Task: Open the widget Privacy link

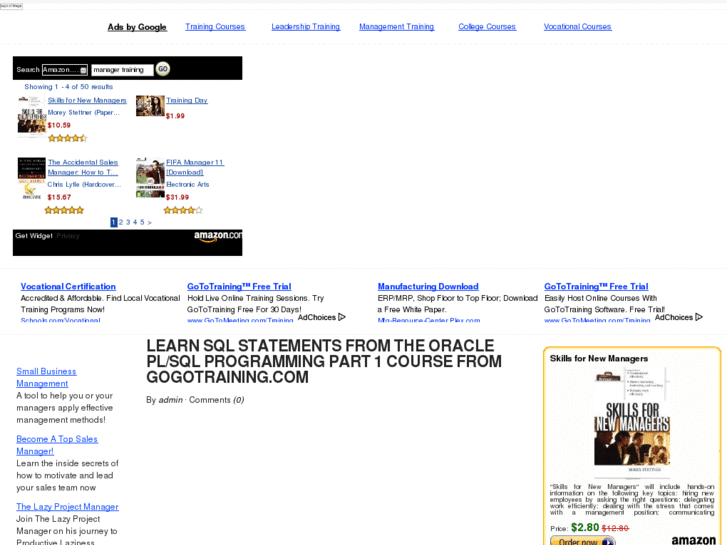Action: coord(68,236)
